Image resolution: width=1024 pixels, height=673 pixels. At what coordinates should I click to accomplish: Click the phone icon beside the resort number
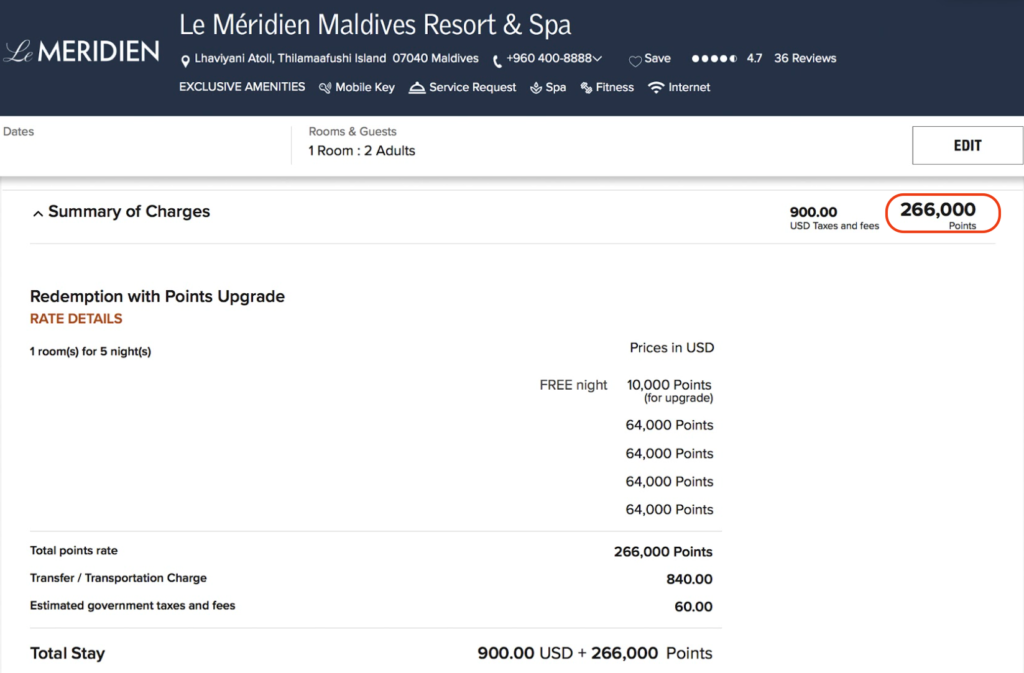496,59
